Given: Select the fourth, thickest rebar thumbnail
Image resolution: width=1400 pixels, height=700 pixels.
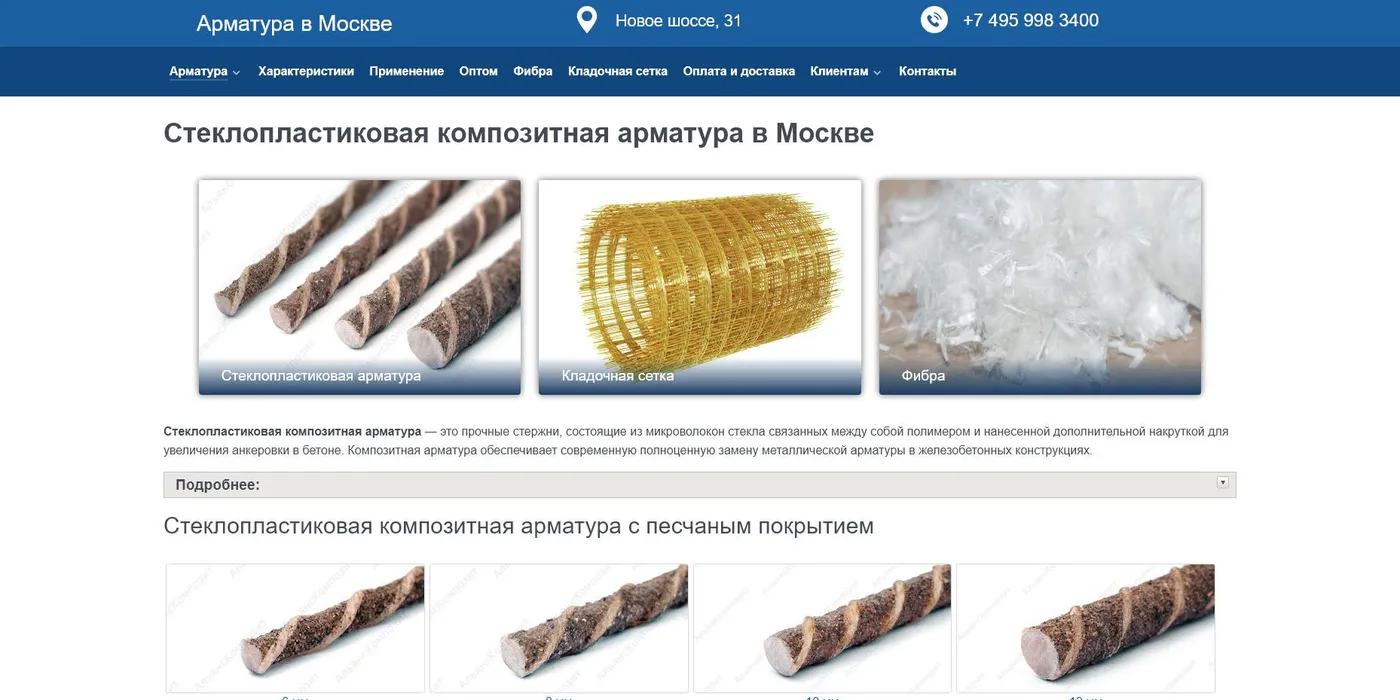Looking at the screenshot, I should click(1086, 628).
